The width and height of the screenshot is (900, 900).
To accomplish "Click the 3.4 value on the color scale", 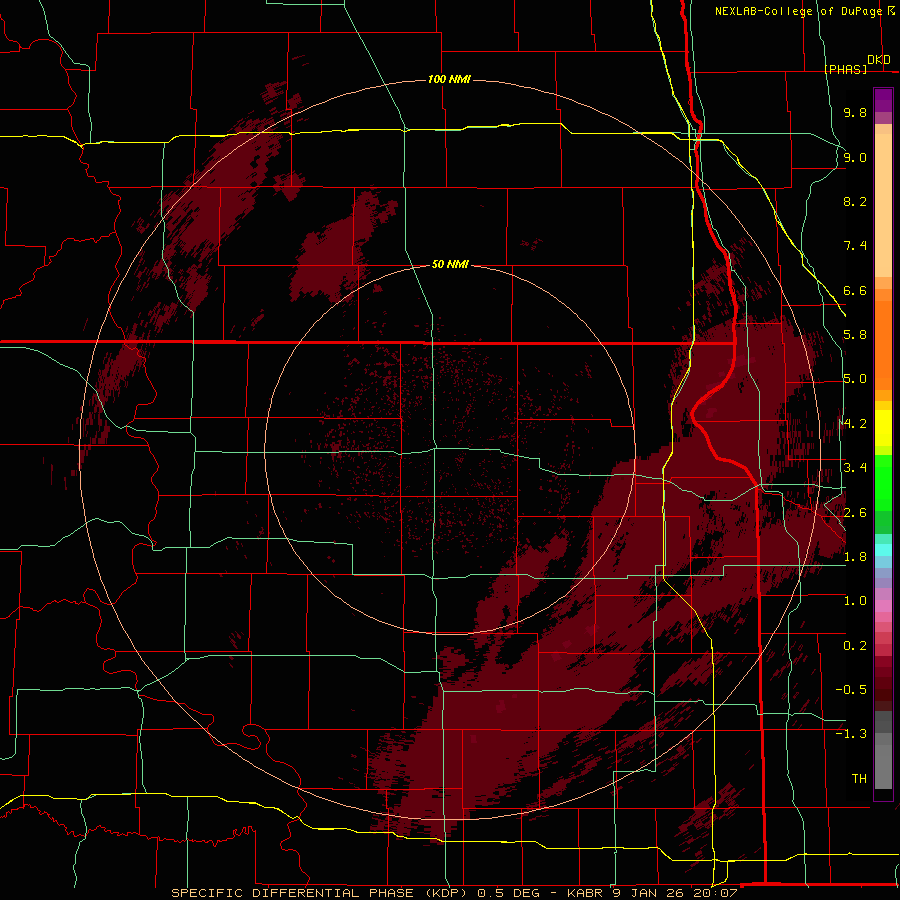I will [855, 468].
